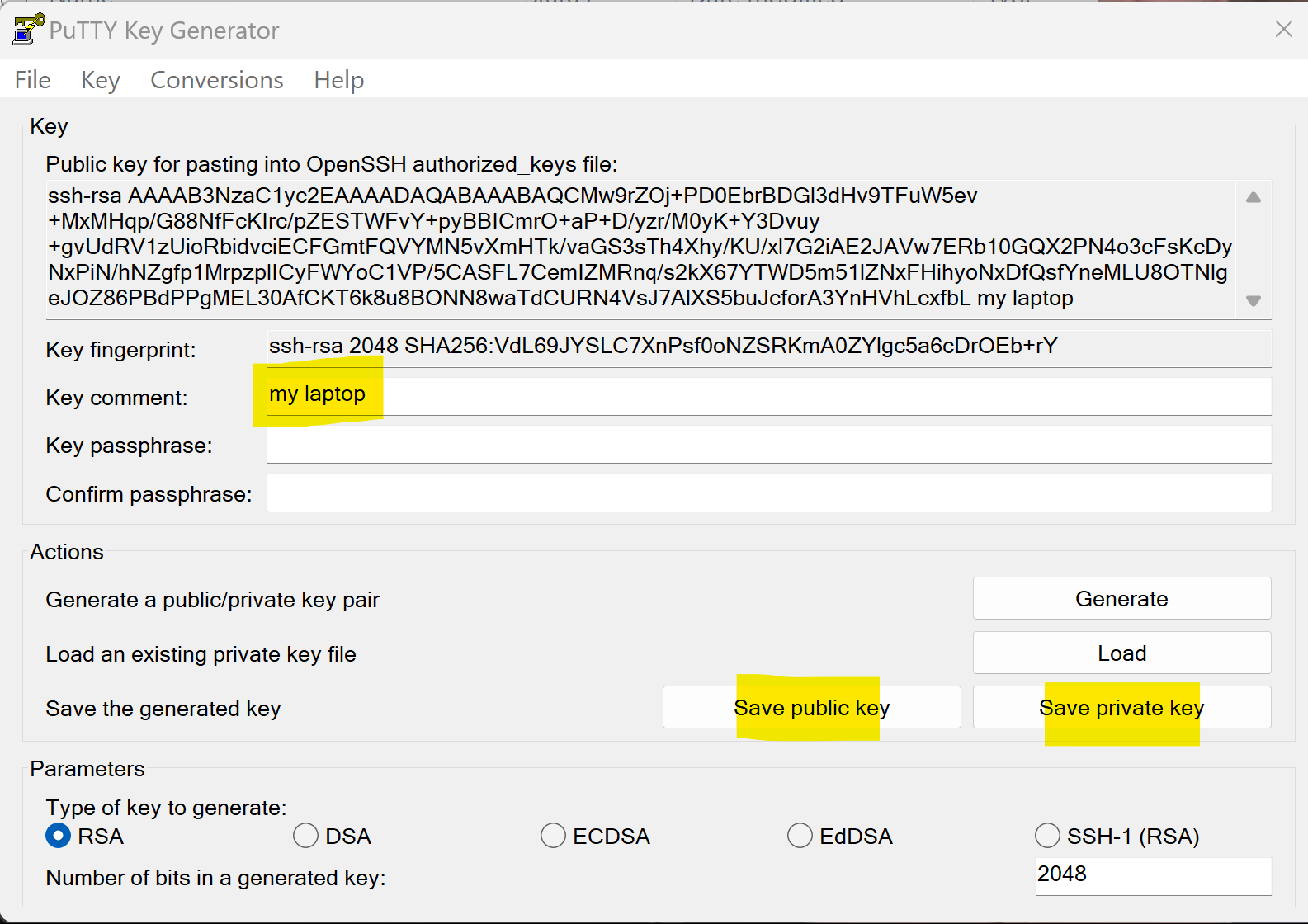Click 'Type of key to generate:' label
Image resolution: width=1308 pixels, height=924 pixels.
coord(166,808)
